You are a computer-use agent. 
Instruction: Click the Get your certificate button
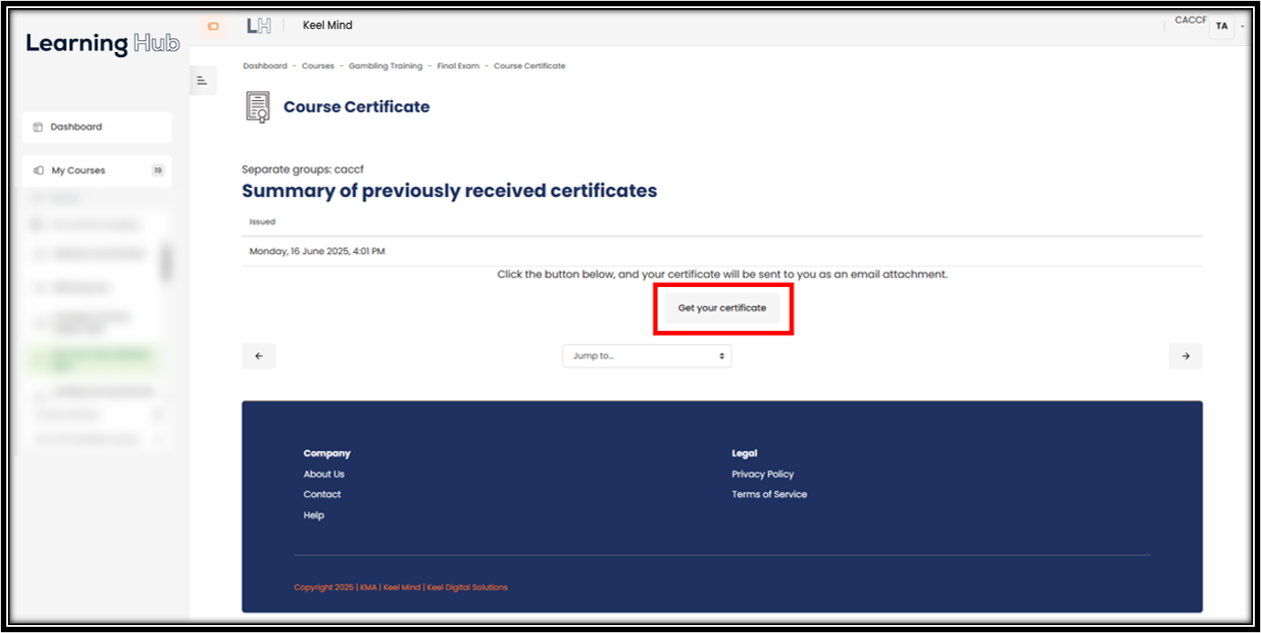tap(722, 308)
